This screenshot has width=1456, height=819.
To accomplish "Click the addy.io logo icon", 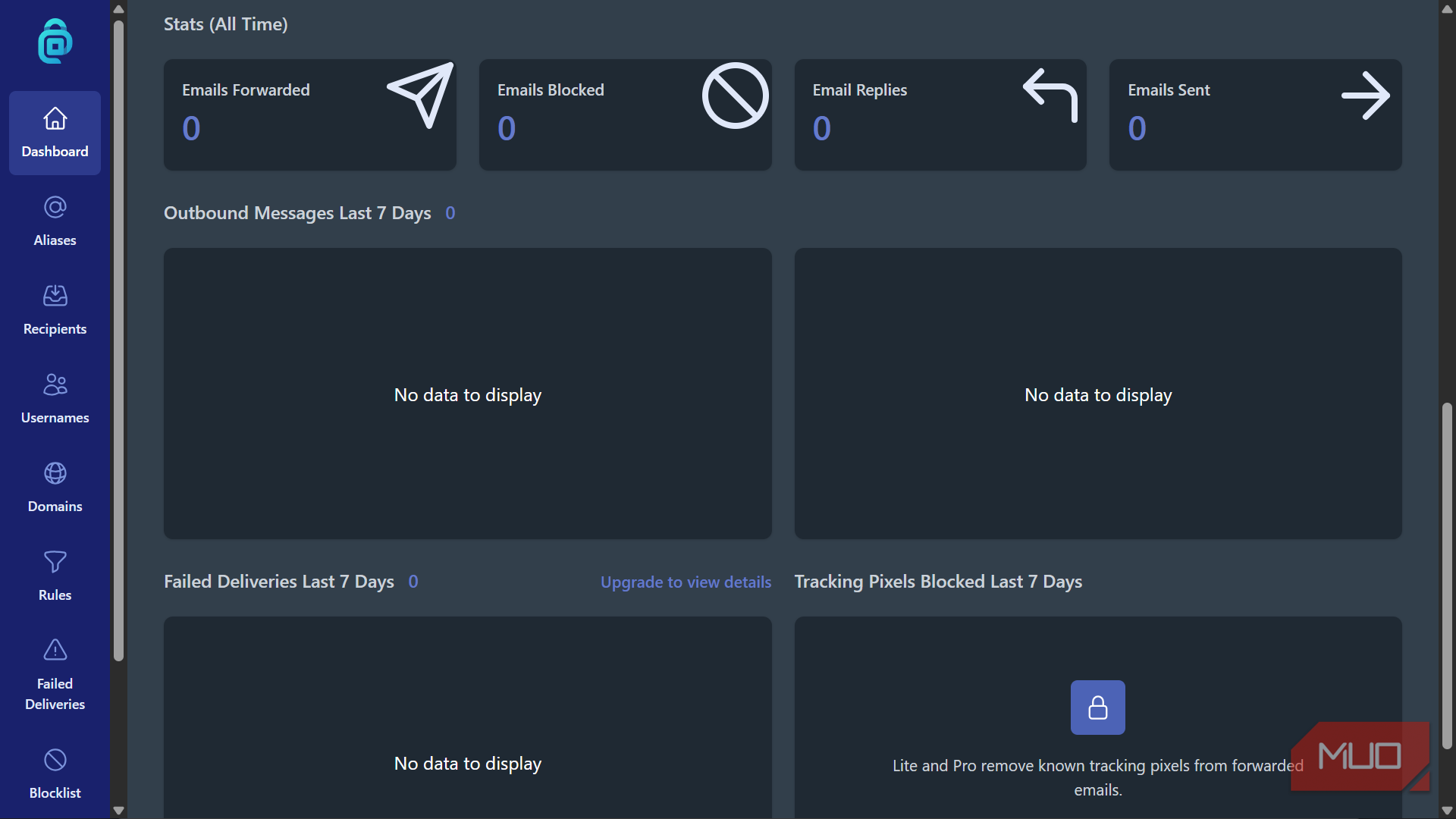I will click(55, 42).
